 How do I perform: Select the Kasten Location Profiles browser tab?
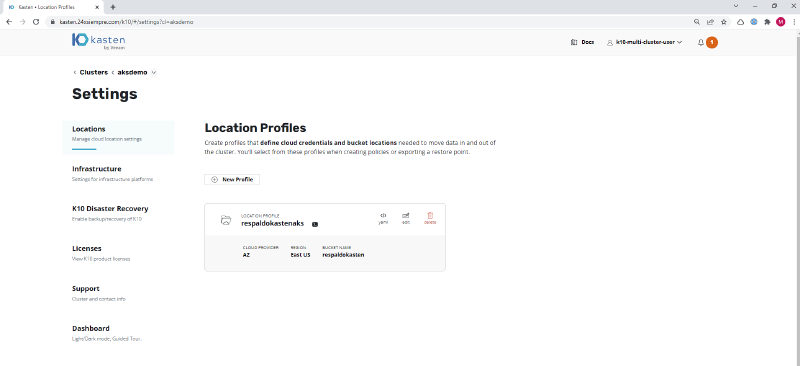pyautogui.click(x=53, y=7)
